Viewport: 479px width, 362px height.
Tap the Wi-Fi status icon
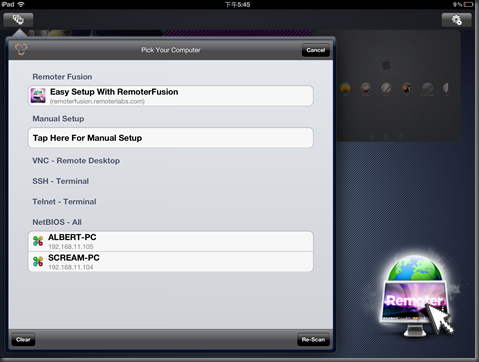[x=21, y=4]
